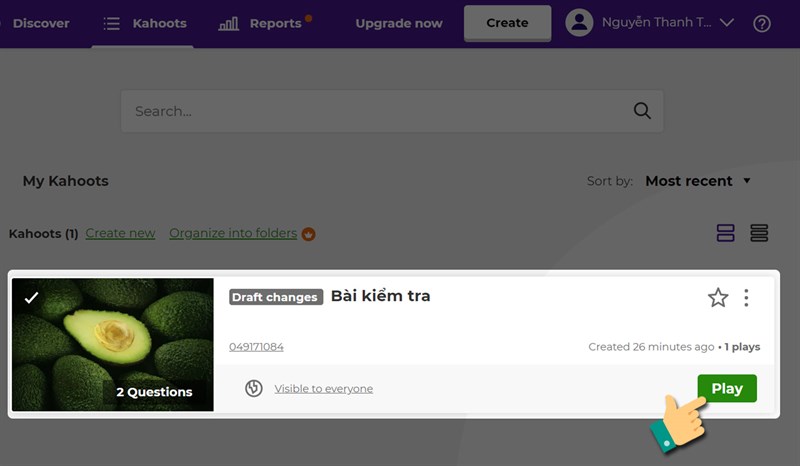Image resolution: width=800 pixels, height=466 pixels.
Task: Click Created 26 minutes ago text
Action: pos(651,347)
